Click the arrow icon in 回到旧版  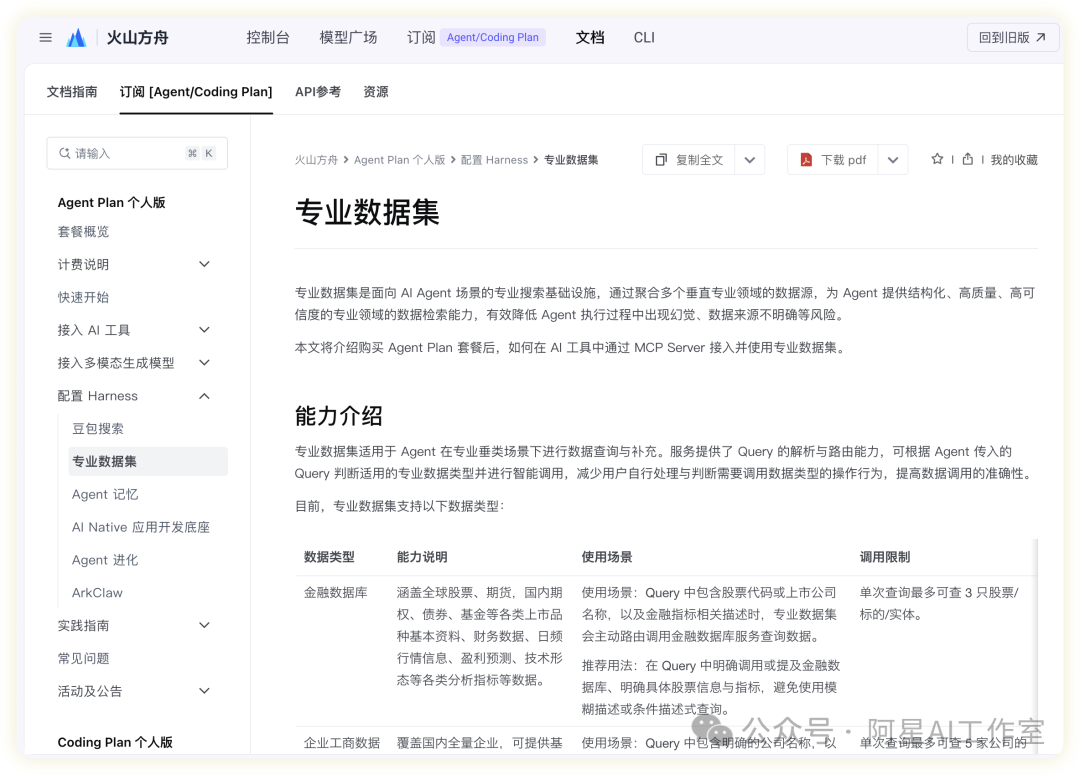coord(1041,37)
